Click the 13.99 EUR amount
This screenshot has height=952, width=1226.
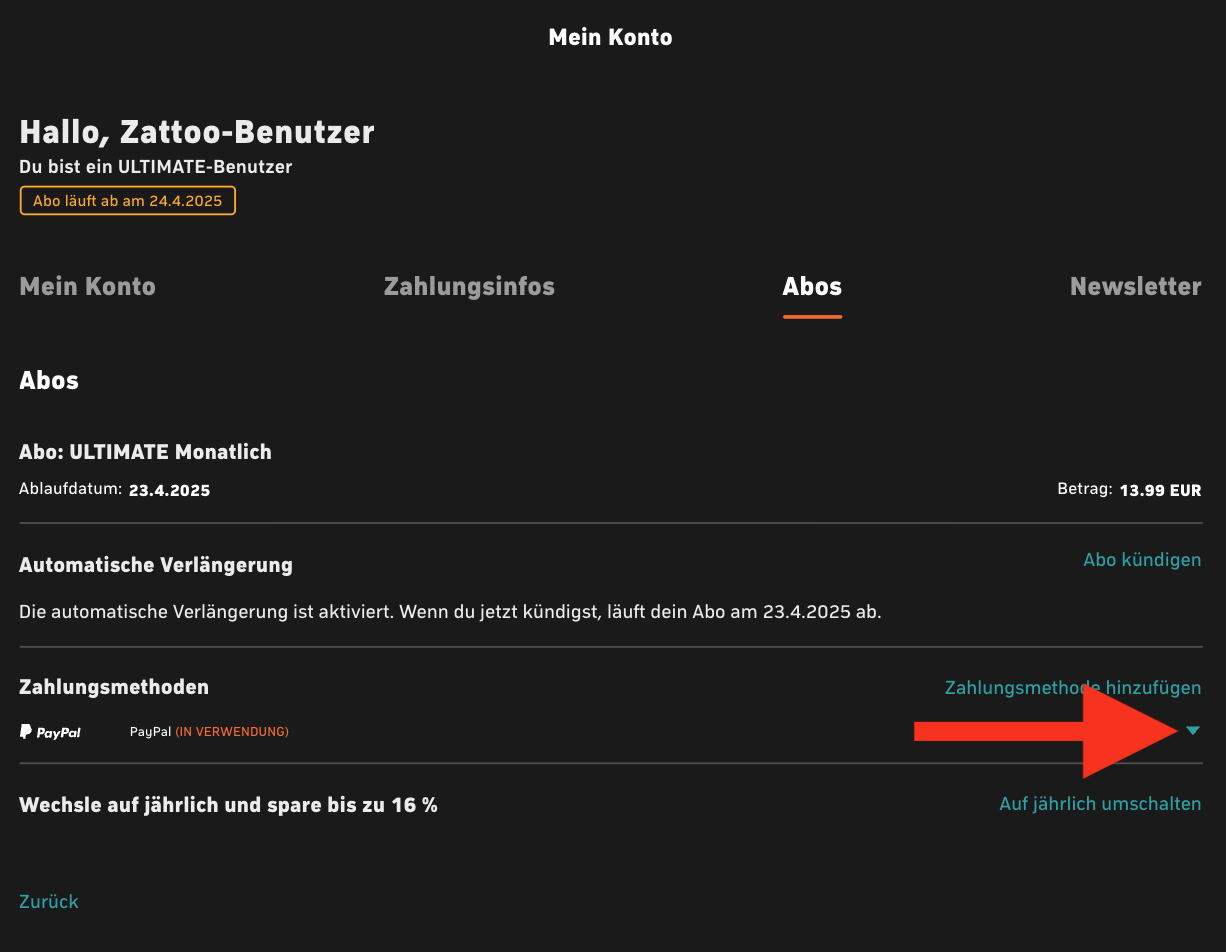click(1160, 491)
